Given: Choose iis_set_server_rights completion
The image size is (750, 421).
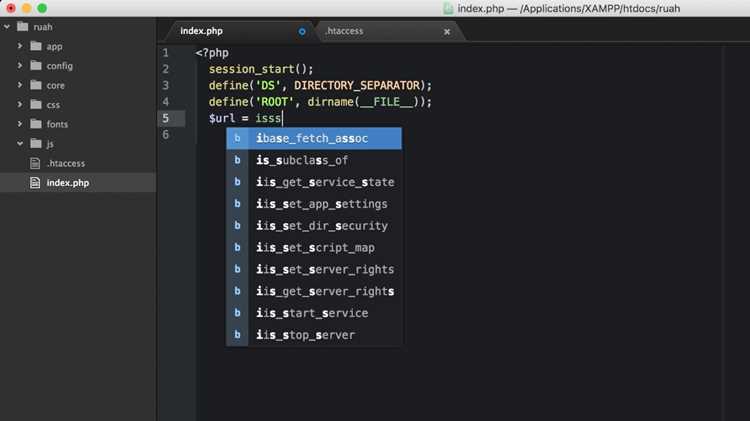Looking at the screenshot, I should coord(314,269).
